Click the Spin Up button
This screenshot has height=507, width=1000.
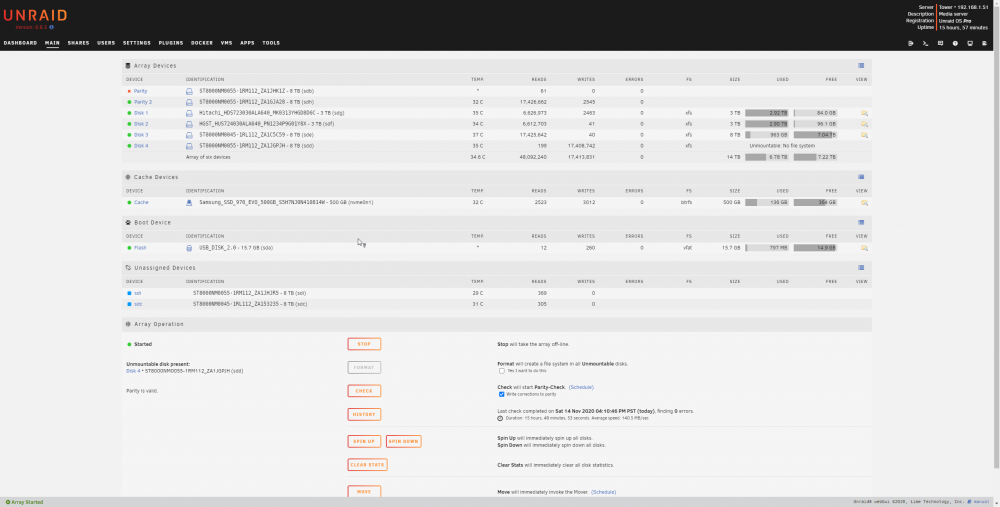[364, 441]
